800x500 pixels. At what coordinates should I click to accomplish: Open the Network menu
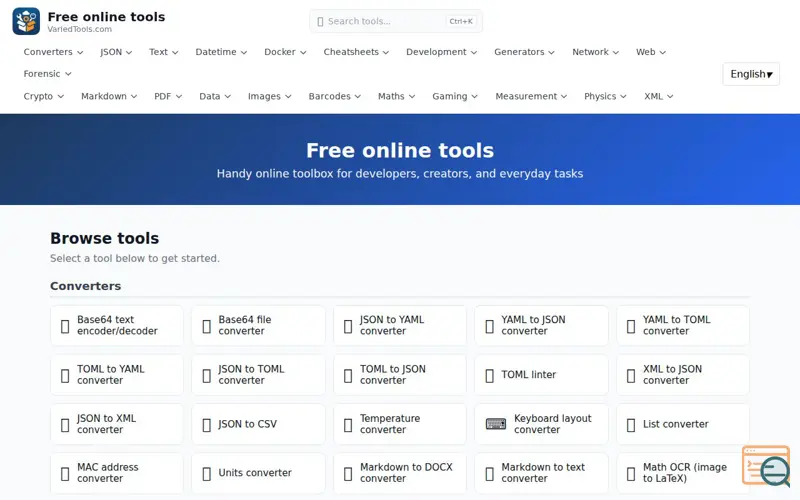(x=595, y=52)
